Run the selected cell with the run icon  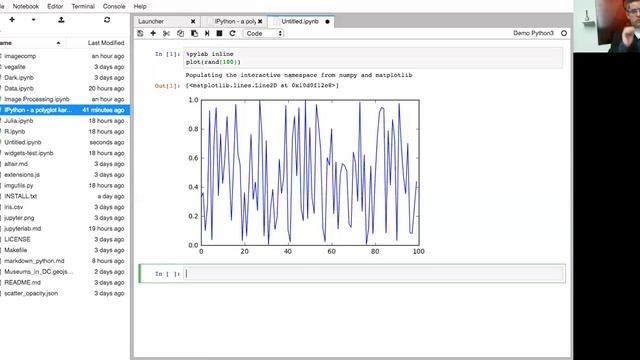tap(207, 33)
